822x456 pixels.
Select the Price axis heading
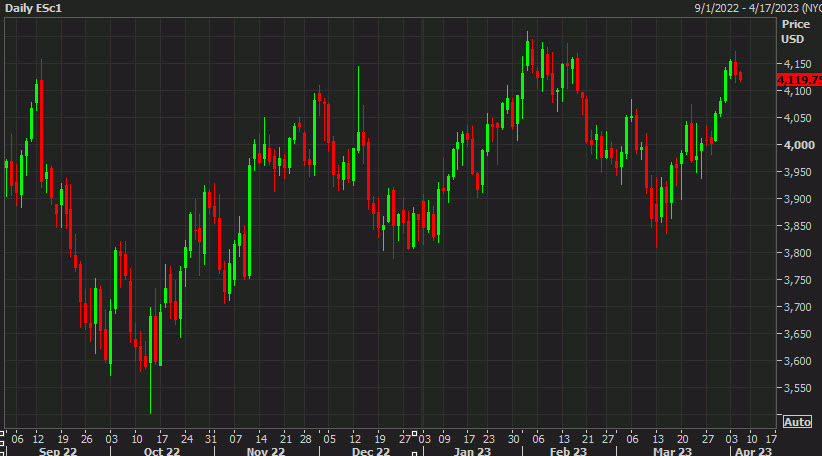(795, 24)
